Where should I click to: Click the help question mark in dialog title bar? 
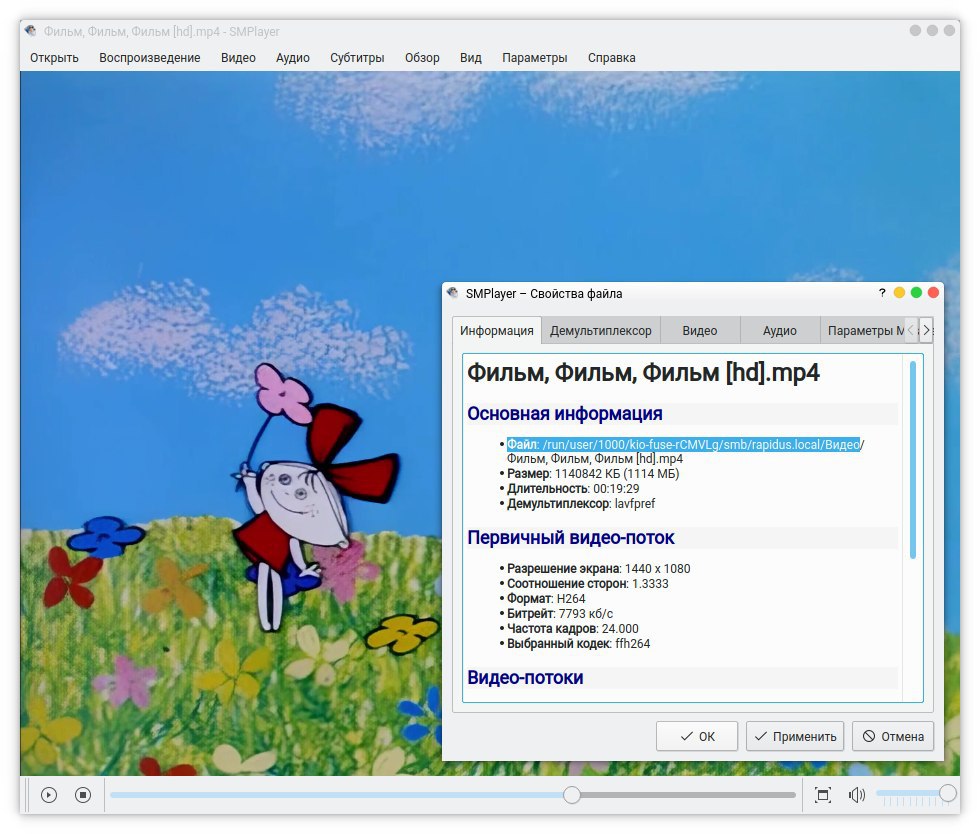coord(882,293)
